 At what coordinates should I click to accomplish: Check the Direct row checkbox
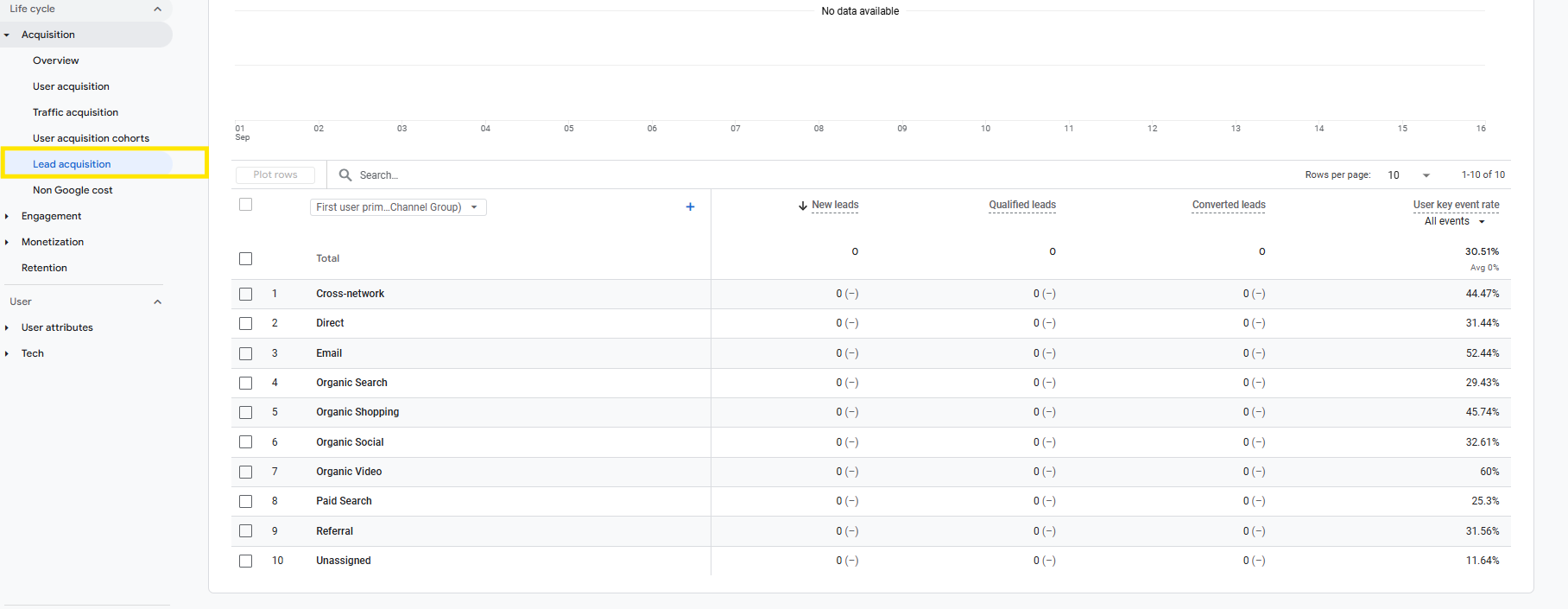246,323
